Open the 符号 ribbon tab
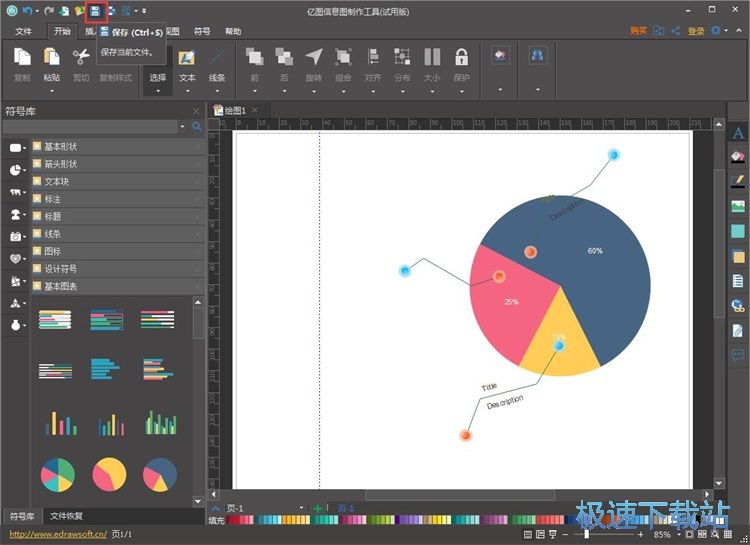Image resolution: width=750 pixels, height=545 pixels. click(202, 31)
